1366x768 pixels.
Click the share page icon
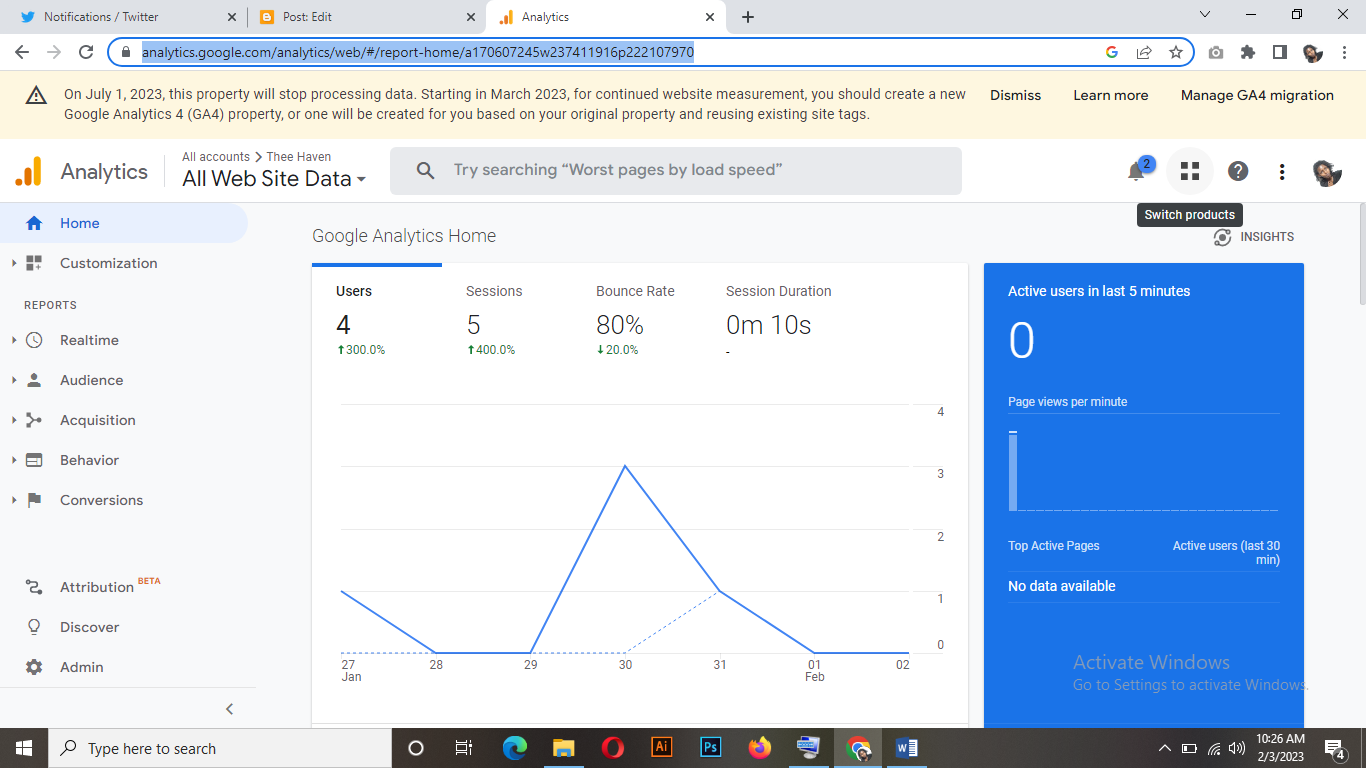[1144, 52]
